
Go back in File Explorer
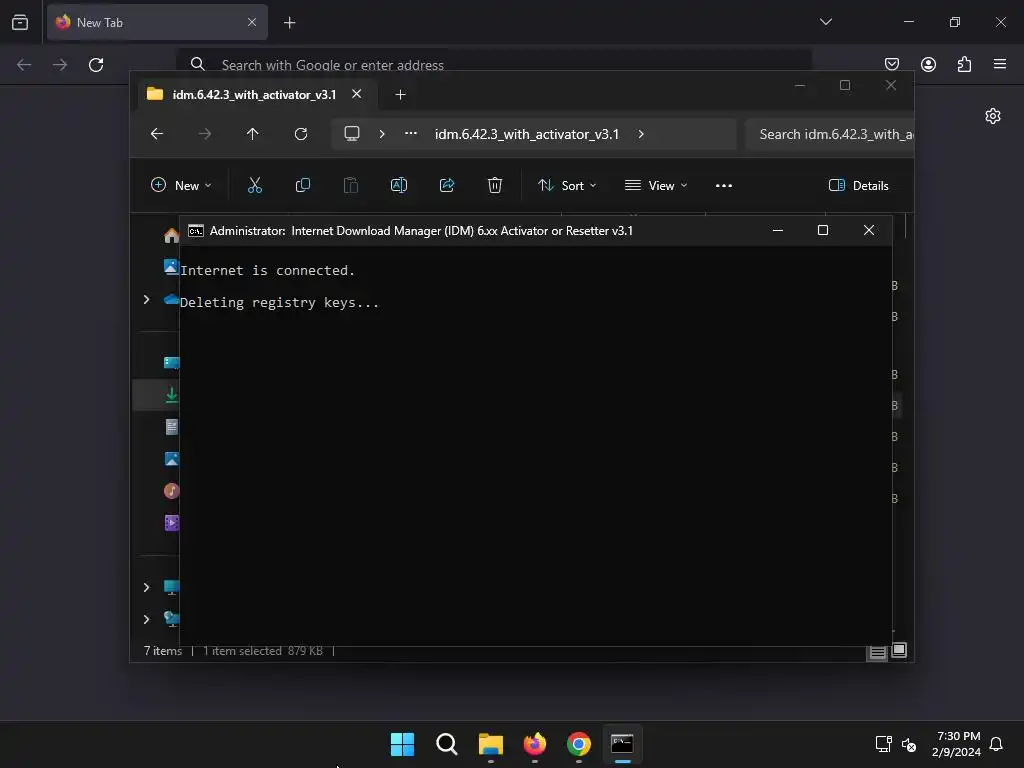(157, 134)
